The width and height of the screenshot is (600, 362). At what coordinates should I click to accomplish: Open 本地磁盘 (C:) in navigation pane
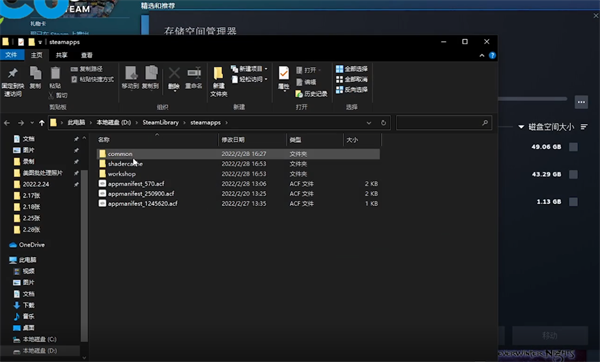click(x=35, y=339)
